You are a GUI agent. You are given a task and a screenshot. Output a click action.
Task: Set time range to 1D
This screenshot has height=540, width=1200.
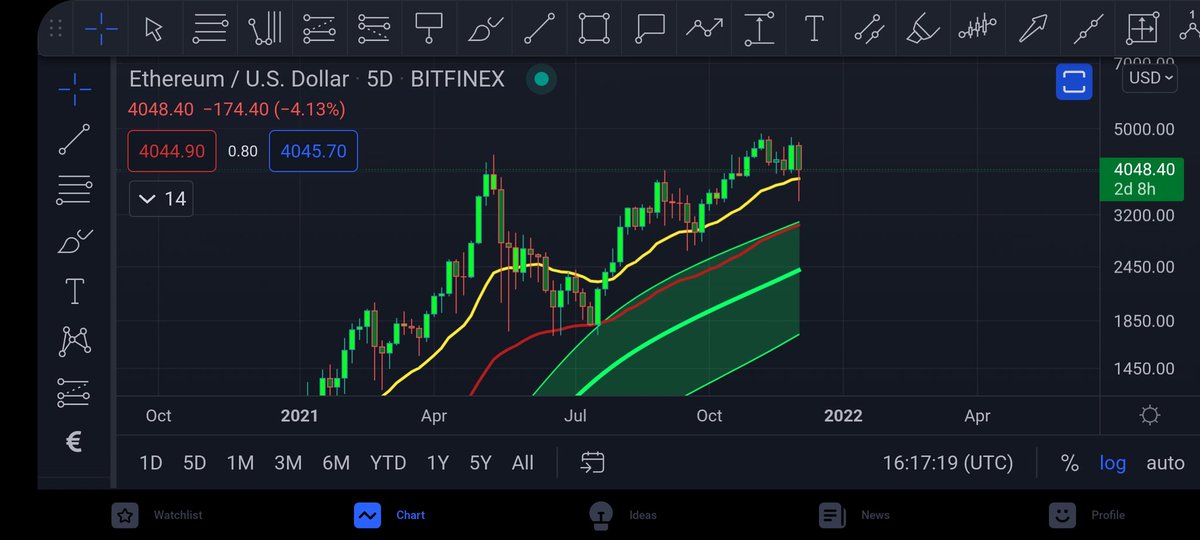pyautogui.click(x=150, y=463)
